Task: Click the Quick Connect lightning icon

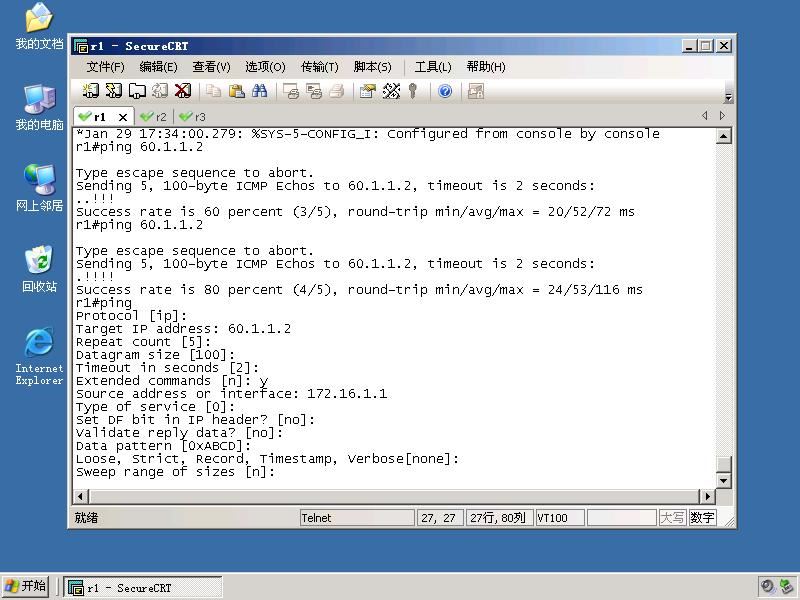Action: point(113,91)
